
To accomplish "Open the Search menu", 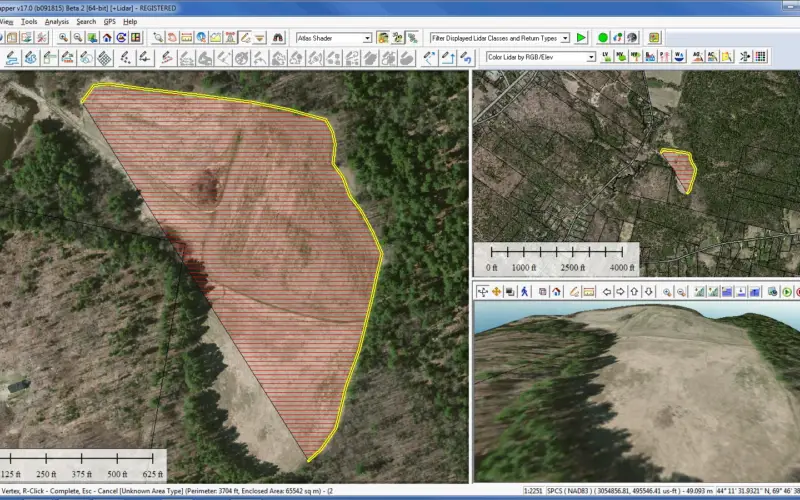I will 86,21.
